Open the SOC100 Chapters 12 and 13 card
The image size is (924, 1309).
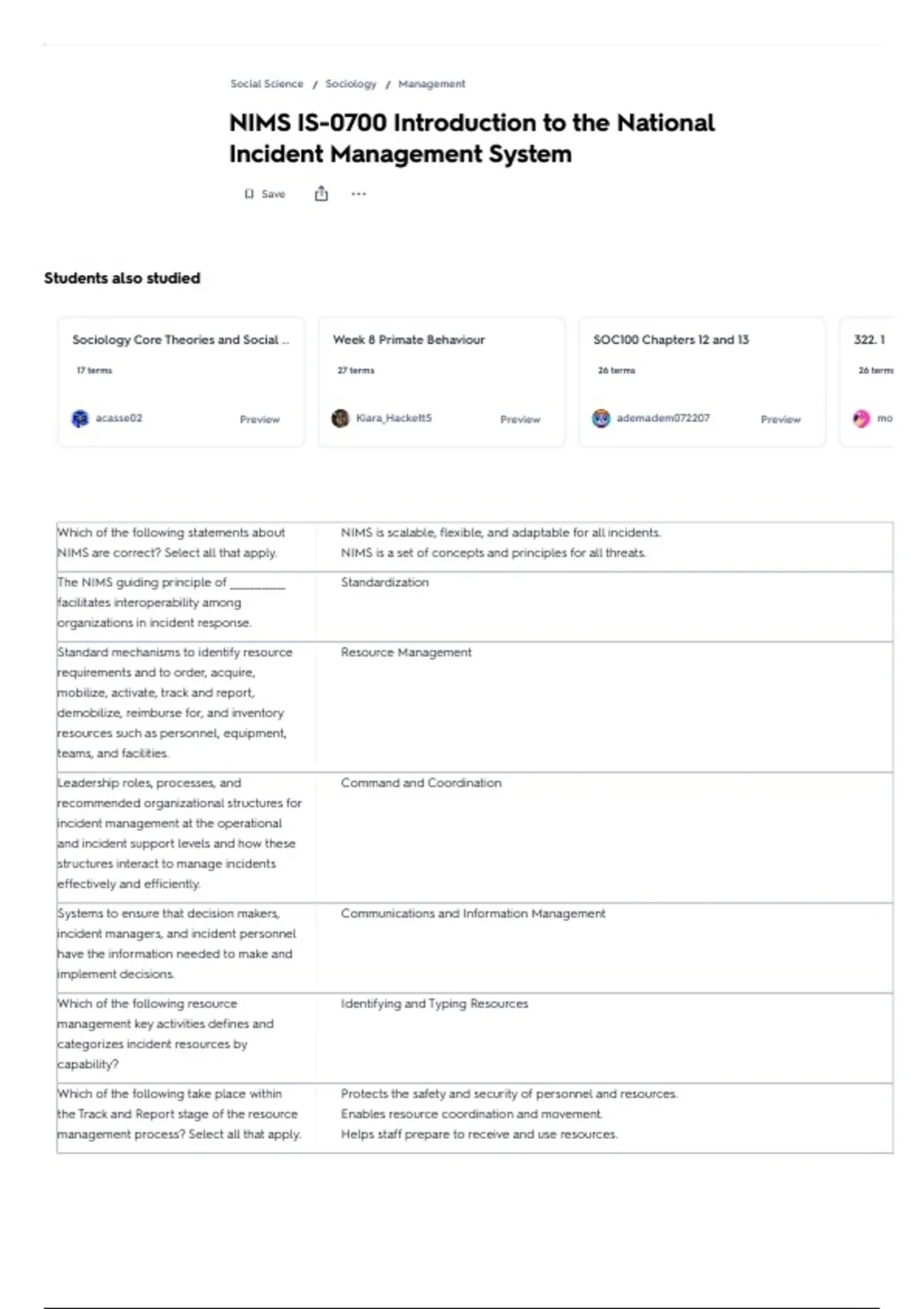701,381
